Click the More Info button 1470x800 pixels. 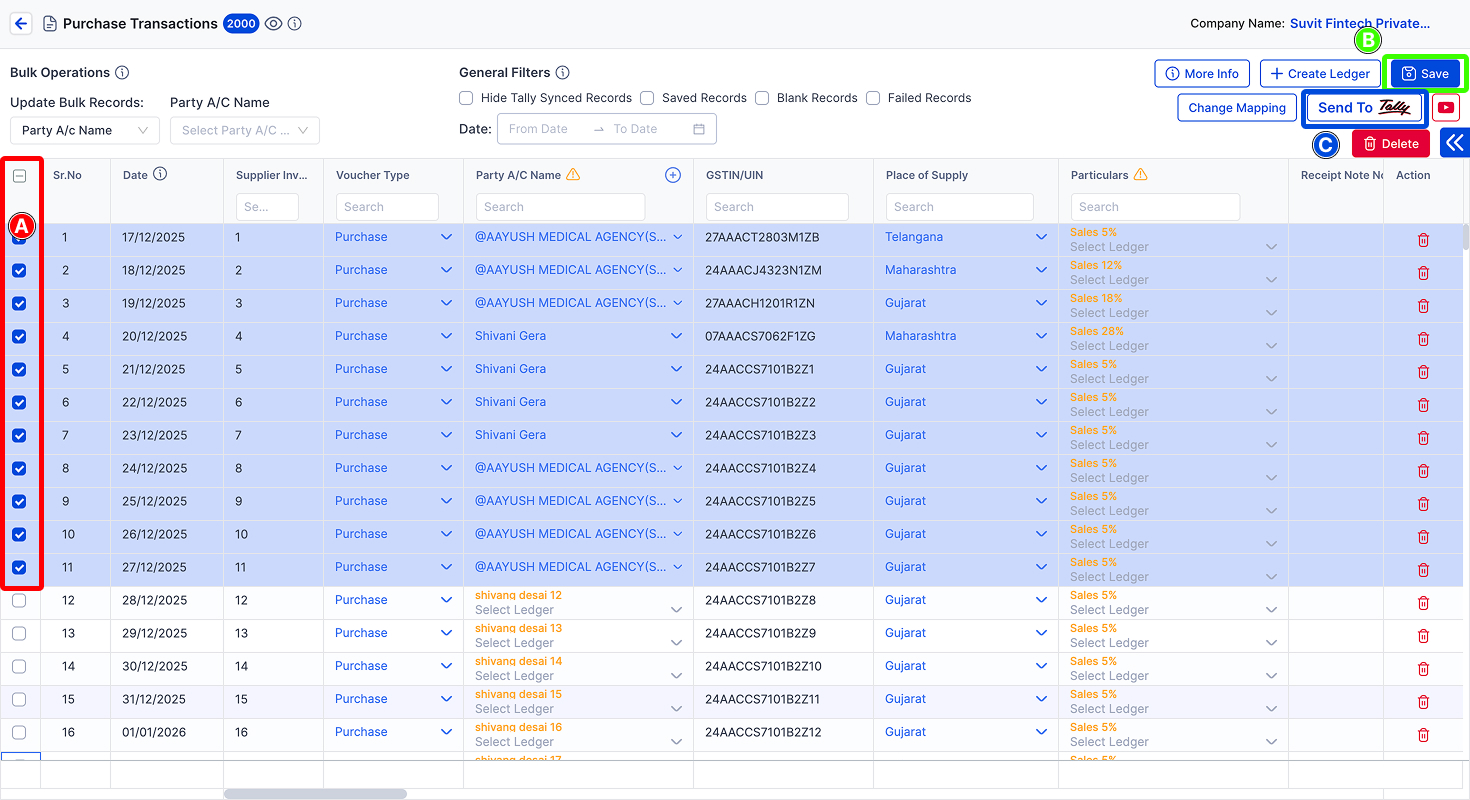point(1202,74)
